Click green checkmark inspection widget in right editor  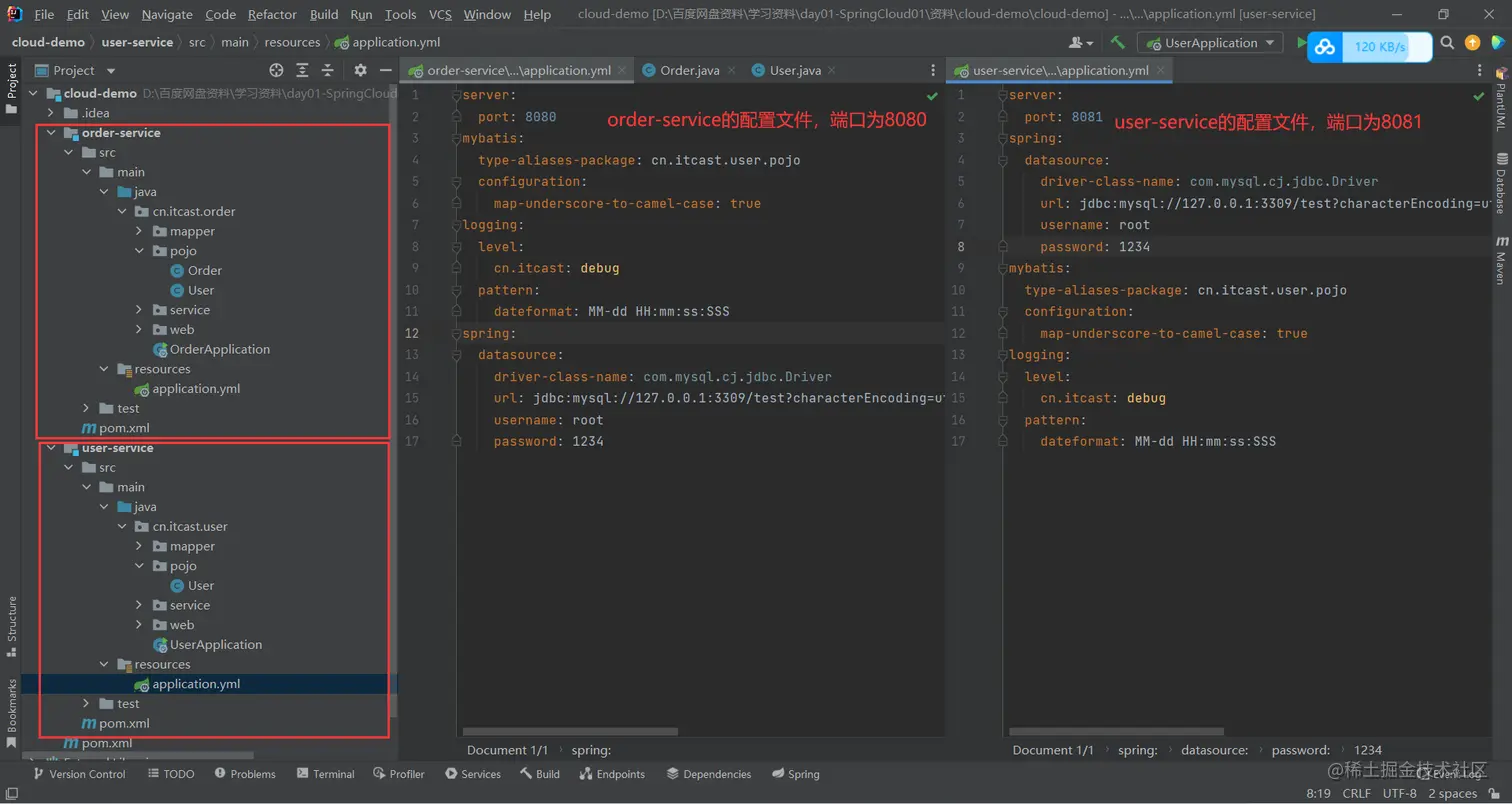pos(1478,96)
